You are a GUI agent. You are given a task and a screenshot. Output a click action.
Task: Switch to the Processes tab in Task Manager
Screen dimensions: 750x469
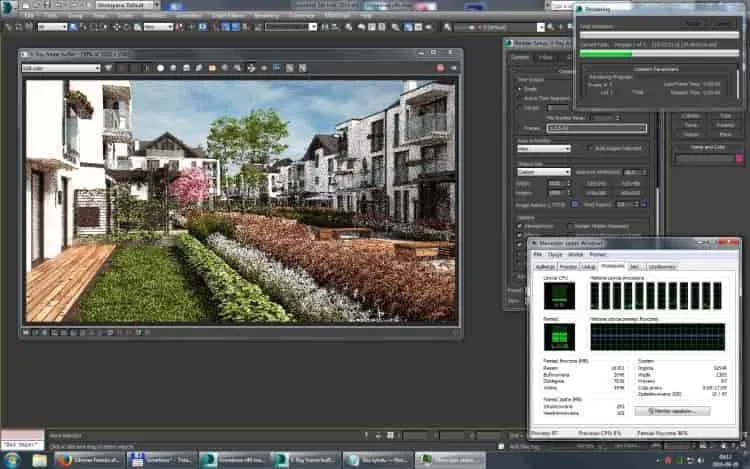(x=568, y=267)
